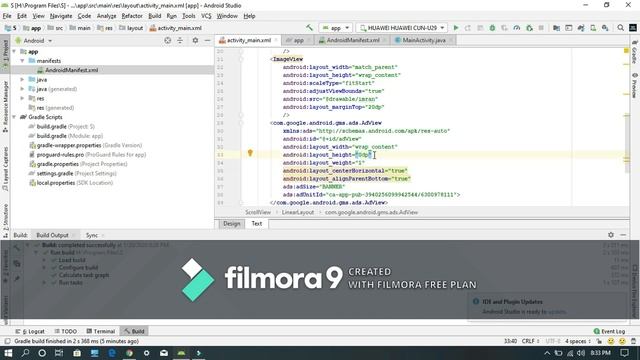The width and height of the screenshot is (640, 360).
Task: Open Event Log at bottom right
Action: [x=609, y=331]
